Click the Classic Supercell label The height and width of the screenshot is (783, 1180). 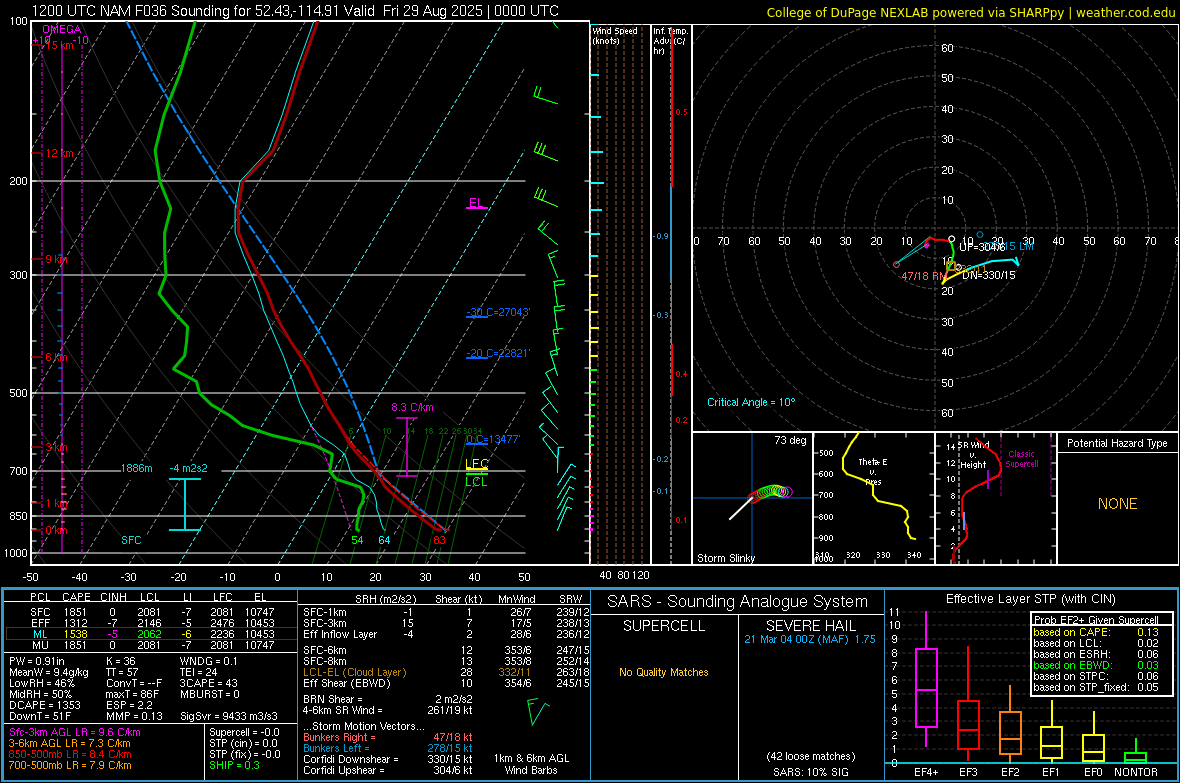pyautogui.click(x=1021, y=459)
